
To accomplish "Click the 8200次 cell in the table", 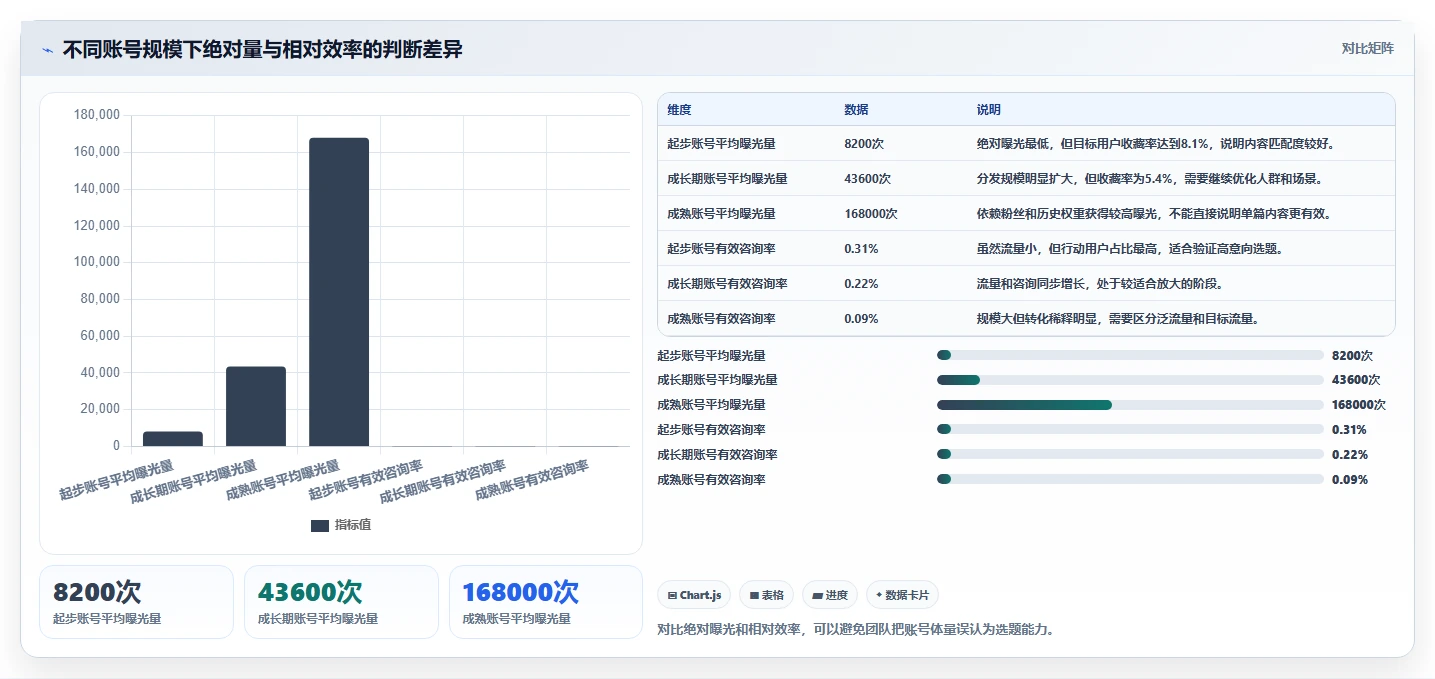I will click(864, 144).
